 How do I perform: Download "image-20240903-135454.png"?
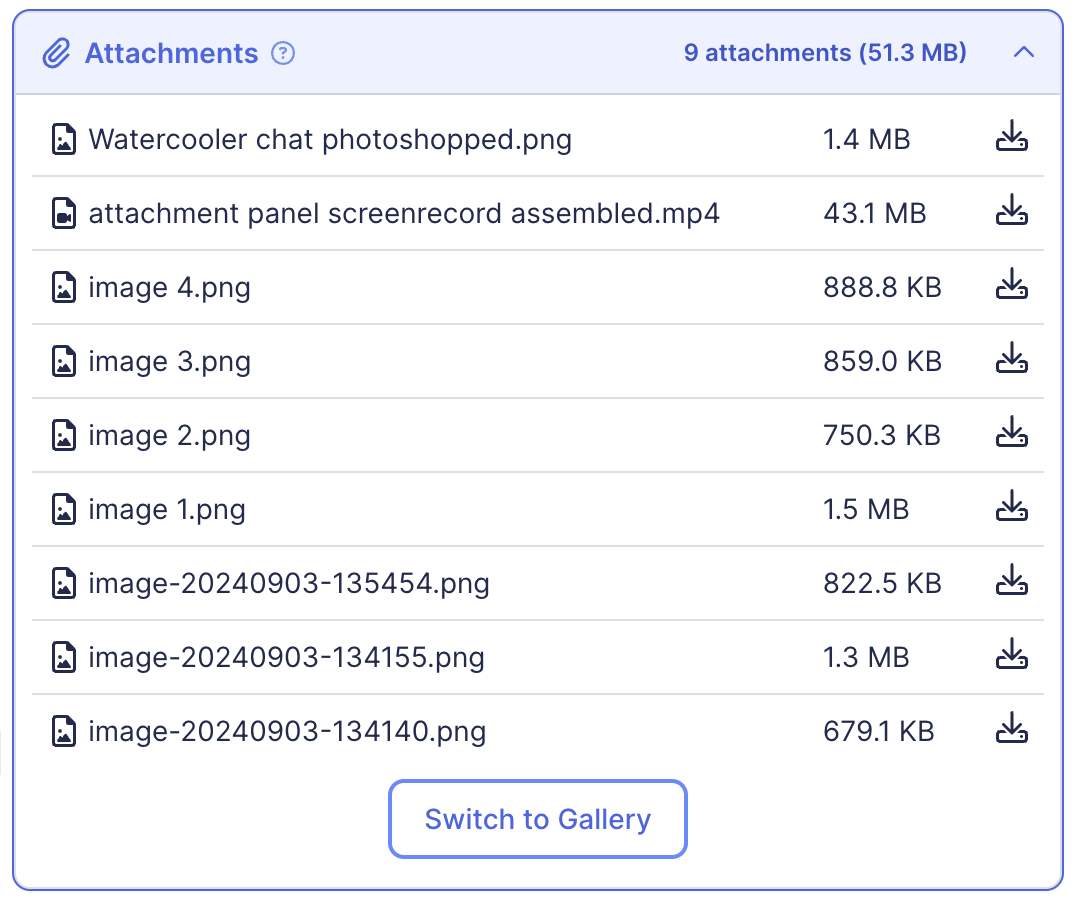(x=1011, y=581)
